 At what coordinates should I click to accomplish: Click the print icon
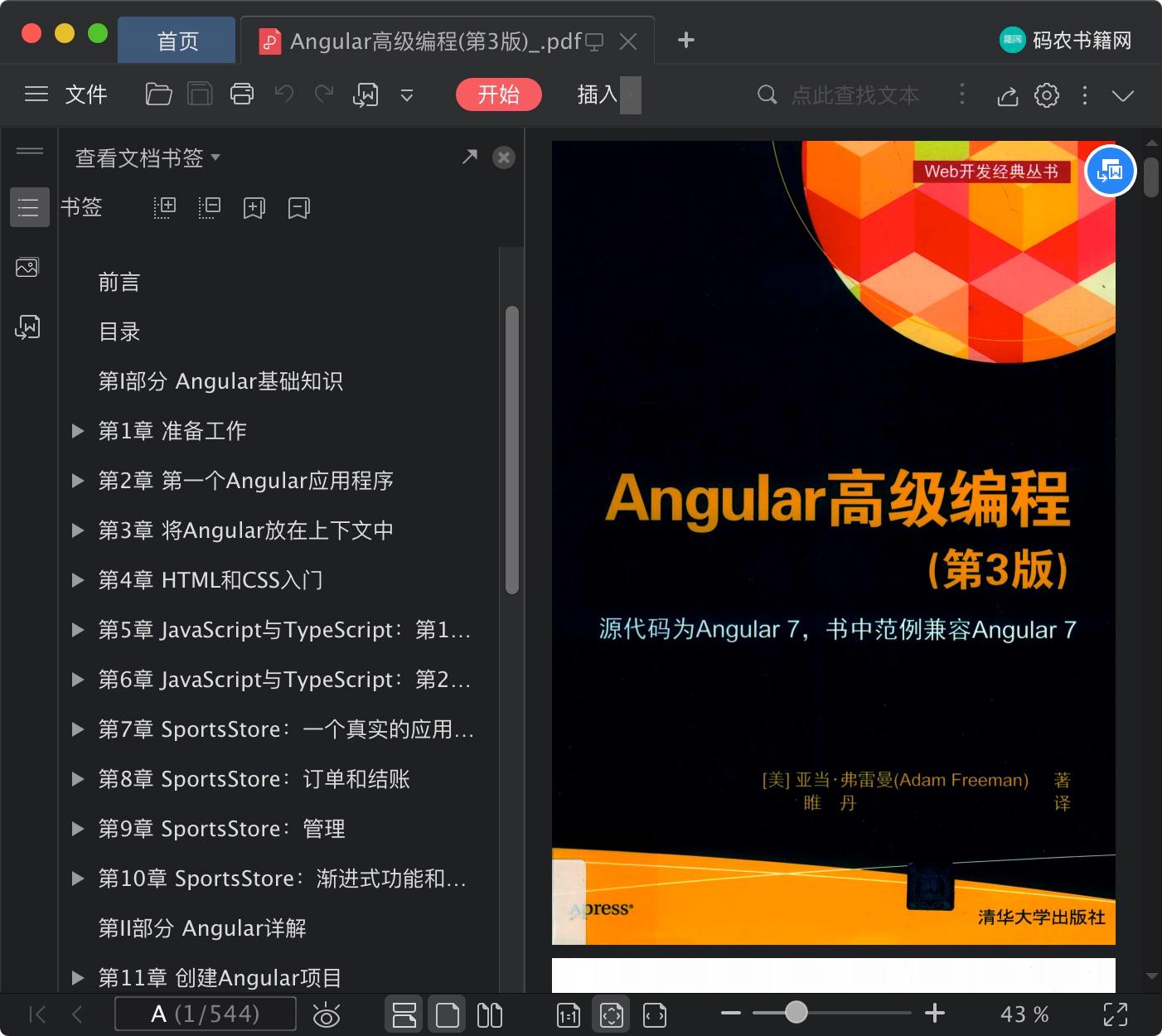coord(242,94)
